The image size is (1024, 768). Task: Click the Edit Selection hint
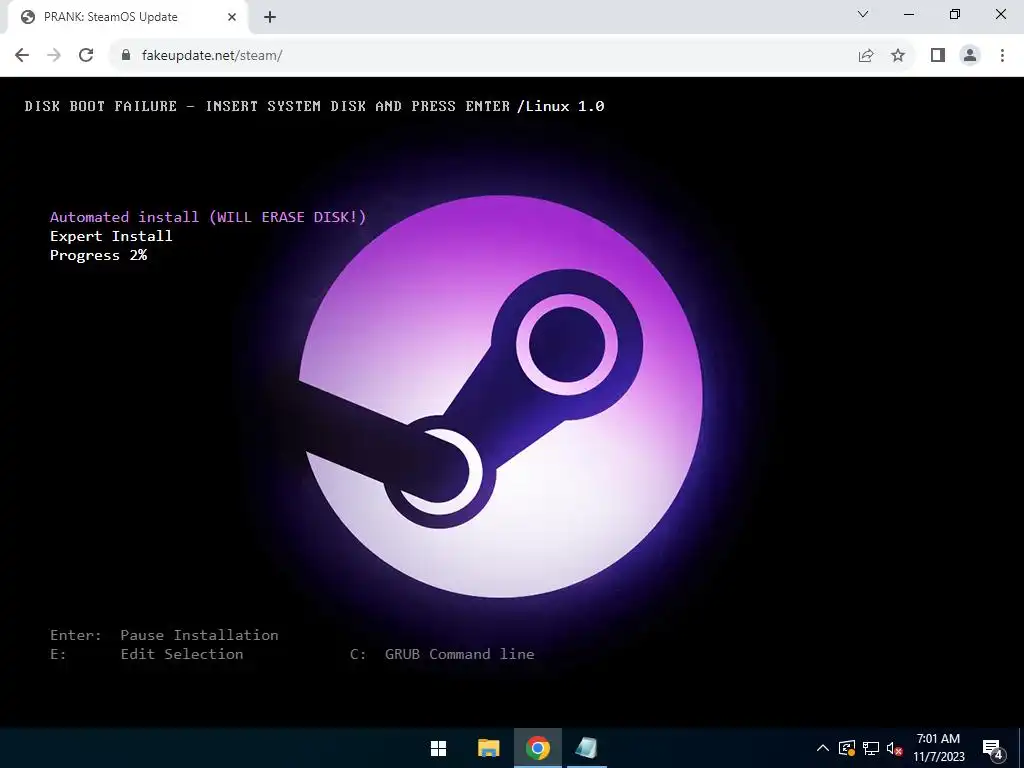coord(182,654)
